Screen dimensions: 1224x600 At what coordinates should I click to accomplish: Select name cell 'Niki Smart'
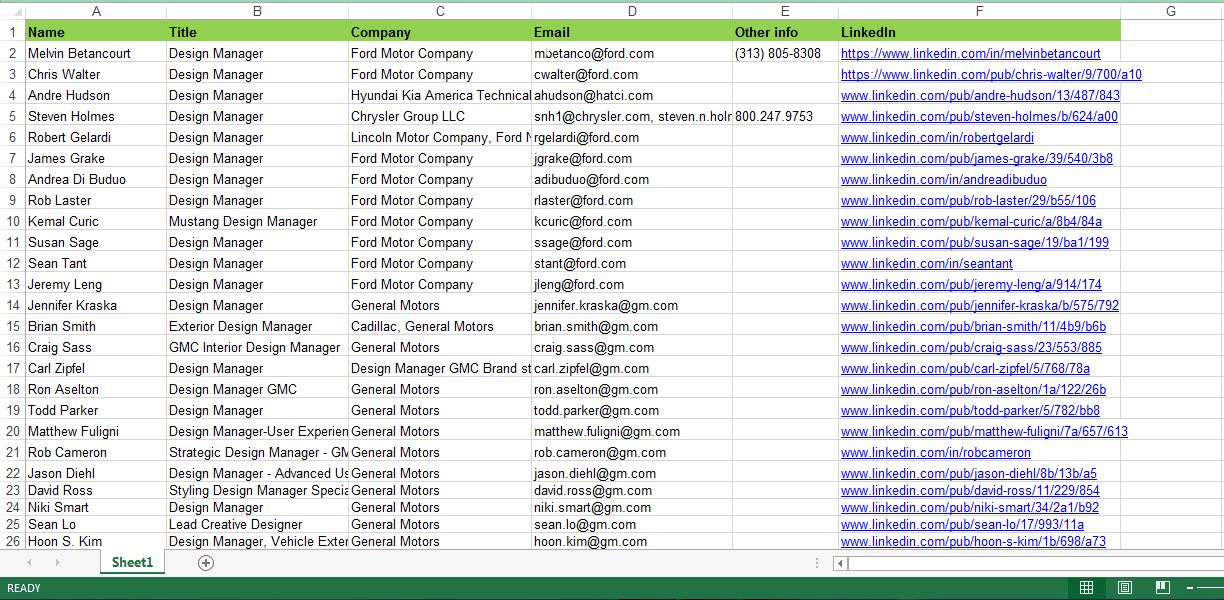(x=96, y=507)
